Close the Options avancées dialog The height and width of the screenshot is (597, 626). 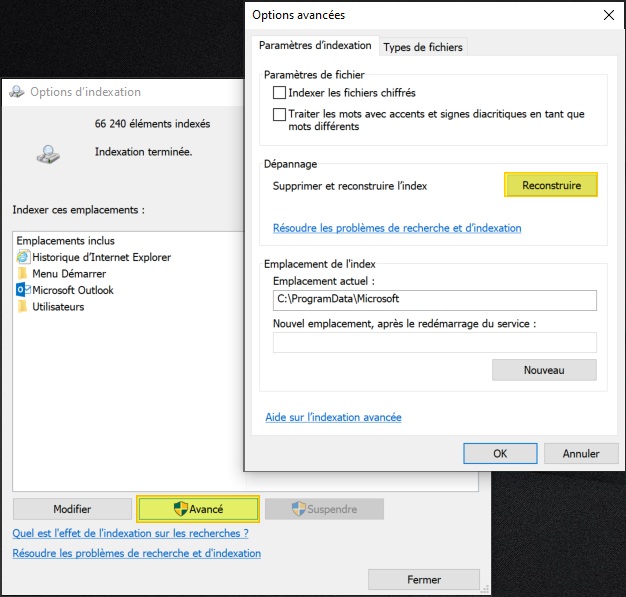click(x=609, y=15)
